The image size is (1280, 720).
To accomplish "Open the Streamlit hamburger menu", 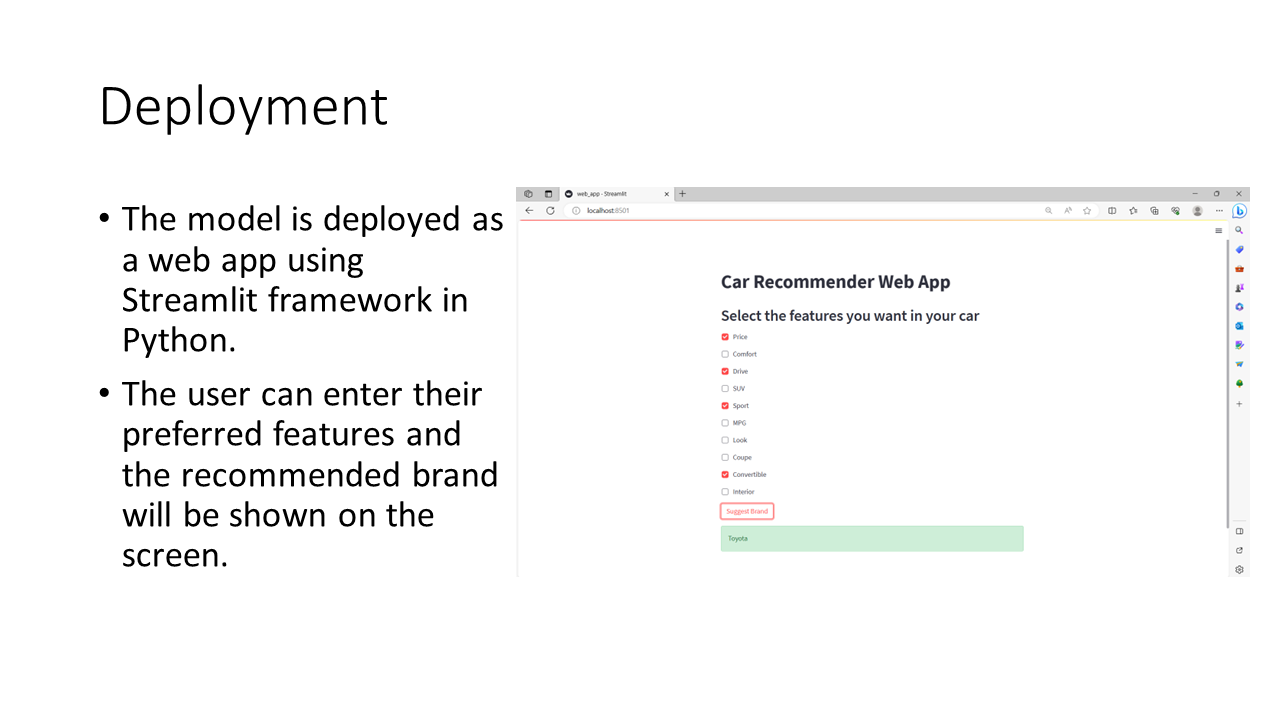I will 1218,230.
